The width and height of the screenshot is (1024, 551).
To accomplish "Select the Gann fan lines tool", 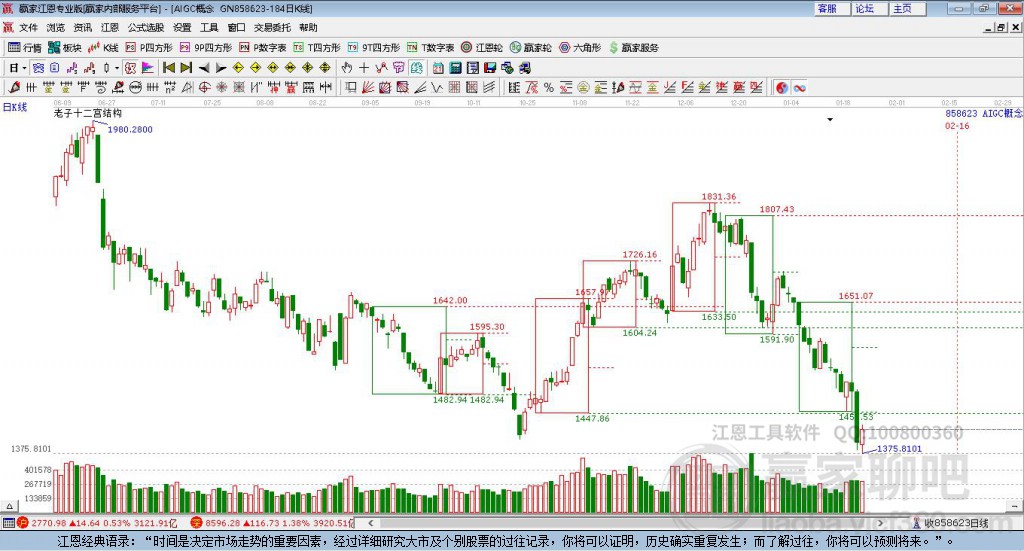I will (x=367, y=87).
